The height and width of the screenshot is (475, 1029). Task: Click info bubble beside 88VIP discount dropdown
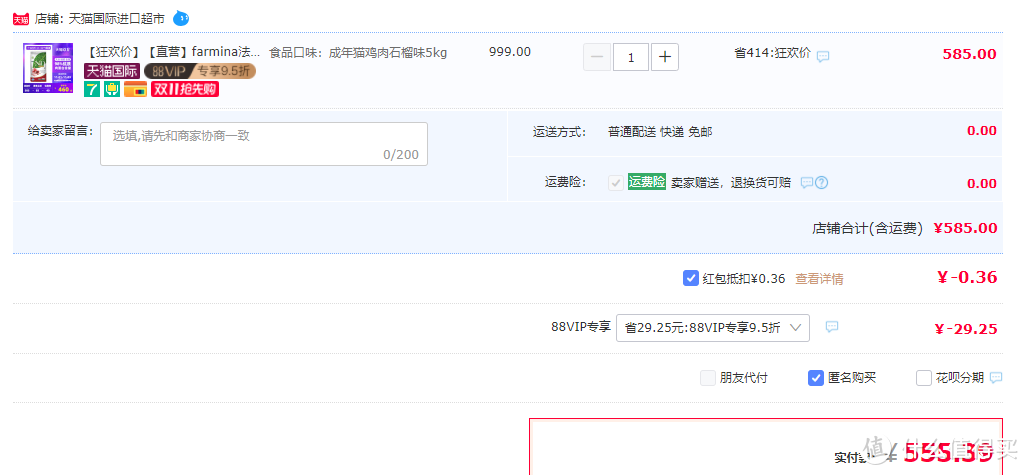click(x=831, y=327)
